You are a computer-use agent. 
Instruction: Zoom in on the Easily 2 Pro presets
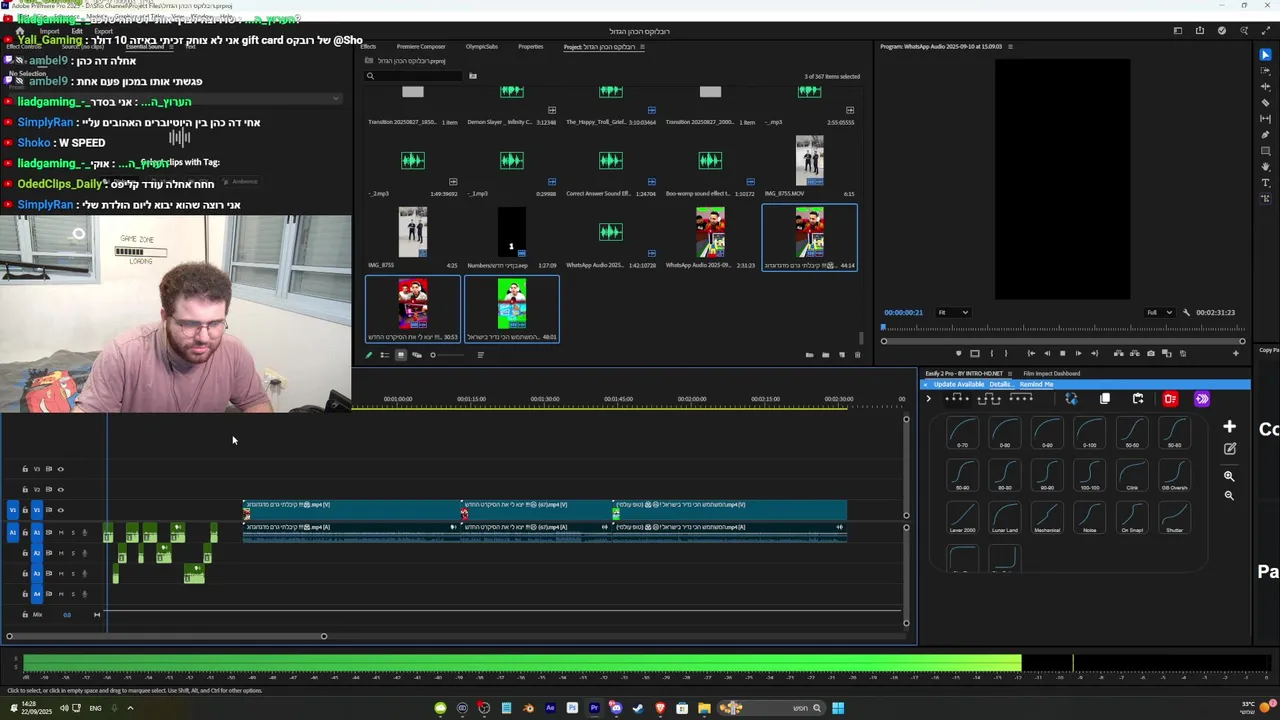1229,476
